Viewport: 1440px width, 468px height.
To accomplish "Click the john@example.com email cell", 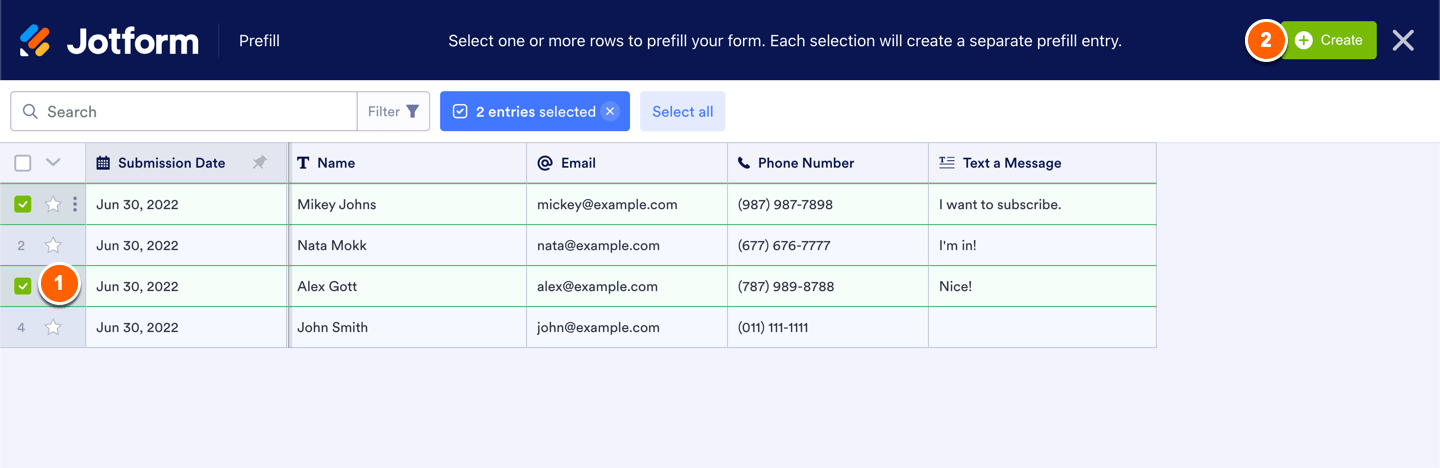I will tap(598, 328).
